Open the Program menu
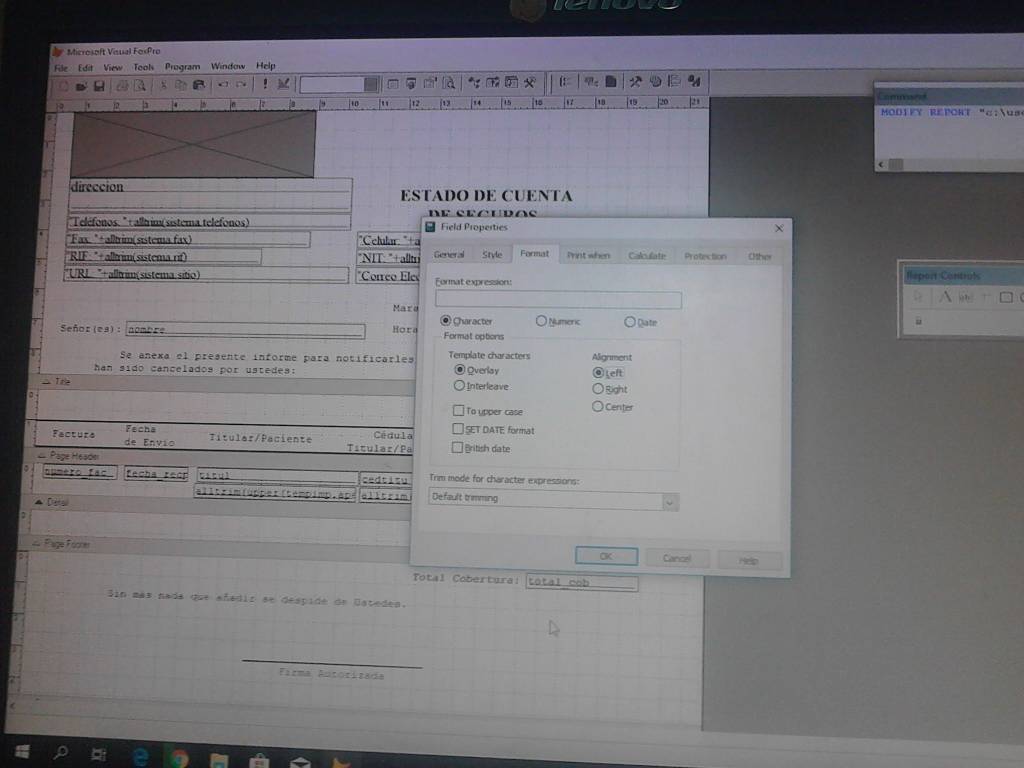1024x768 pixels. [182, 67]
